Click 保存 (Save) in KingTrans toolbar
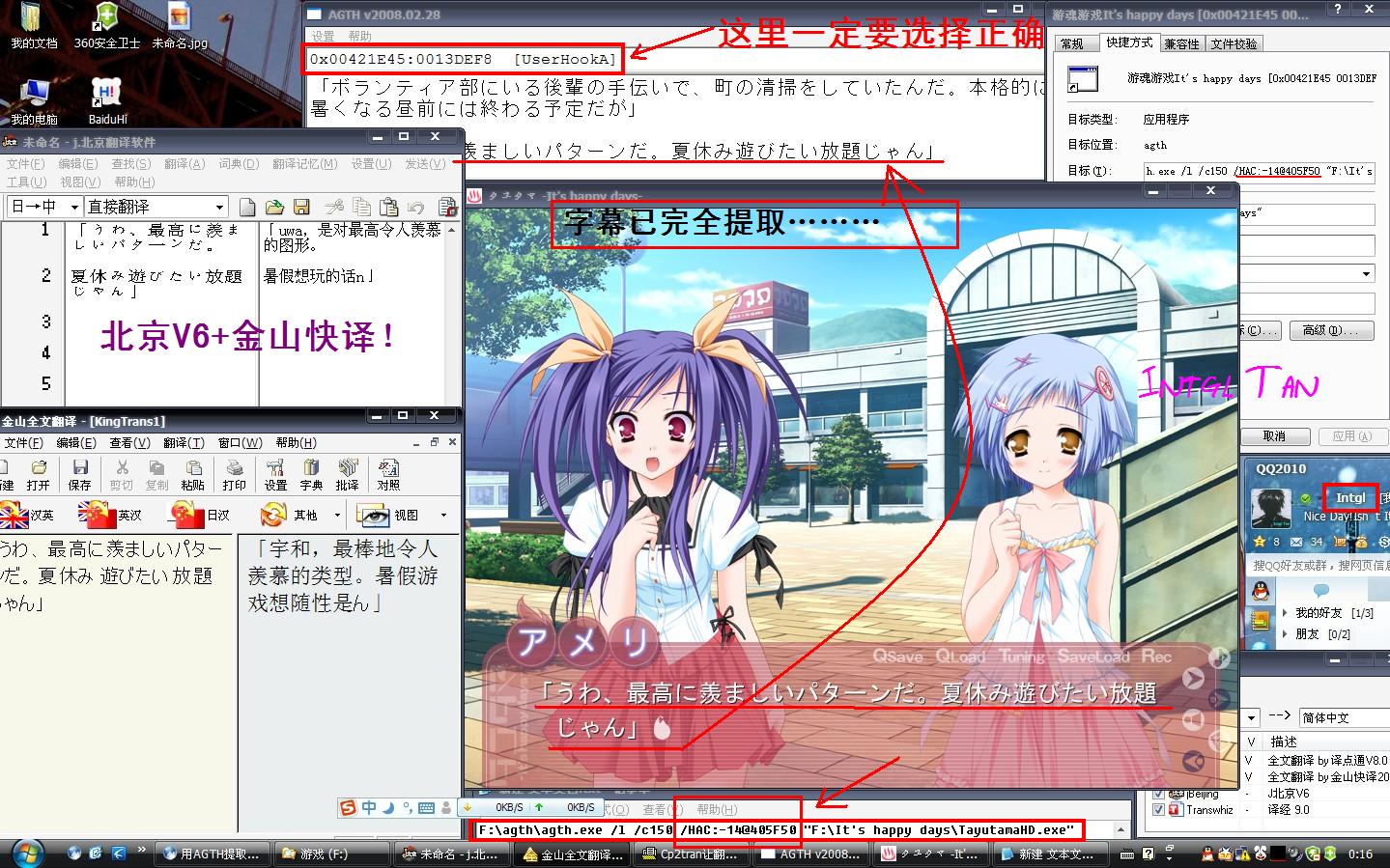Screen dimensions: 1390x868 (79, 475)
